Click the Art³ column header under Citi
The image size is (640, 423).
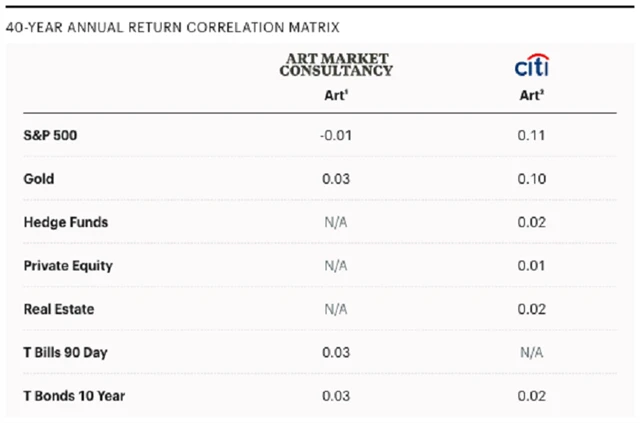(x=531, y=97)
